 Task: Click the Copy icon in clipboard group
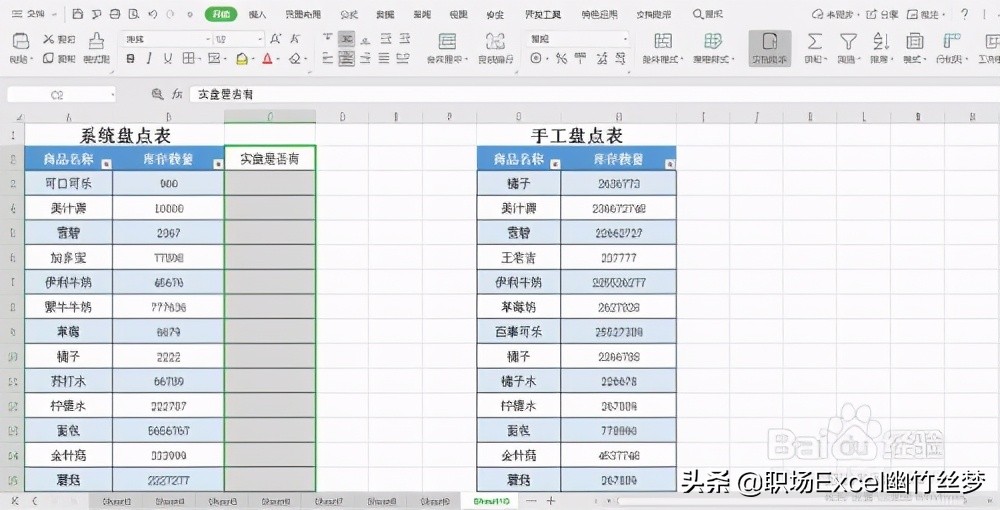point(49,59)
